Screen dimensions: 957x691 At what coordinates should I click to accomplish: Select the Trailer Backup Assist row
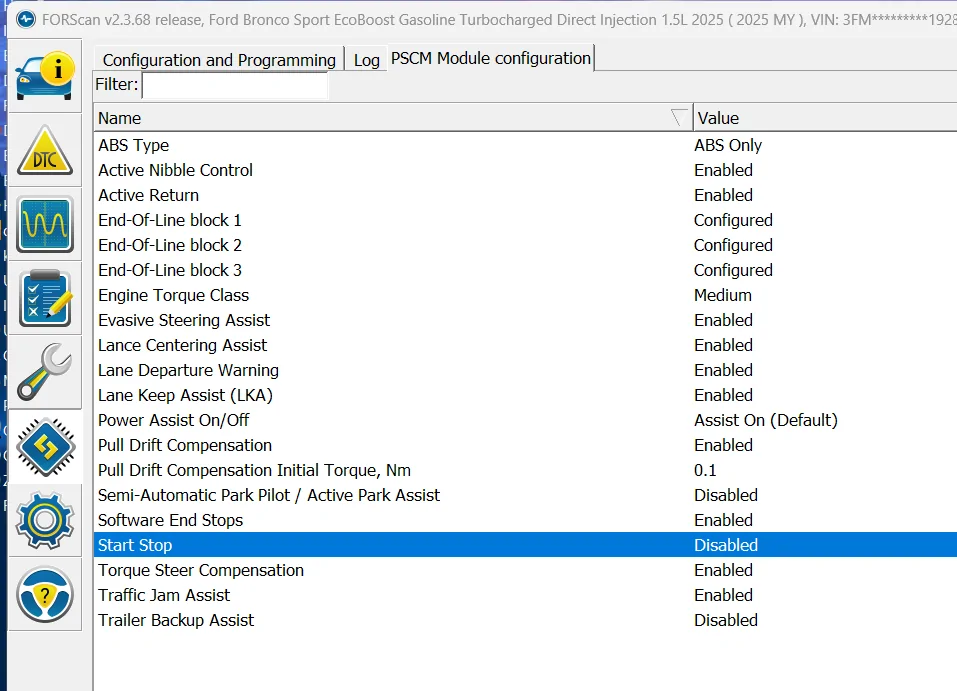pyautogui.click(x=300, y=620)
